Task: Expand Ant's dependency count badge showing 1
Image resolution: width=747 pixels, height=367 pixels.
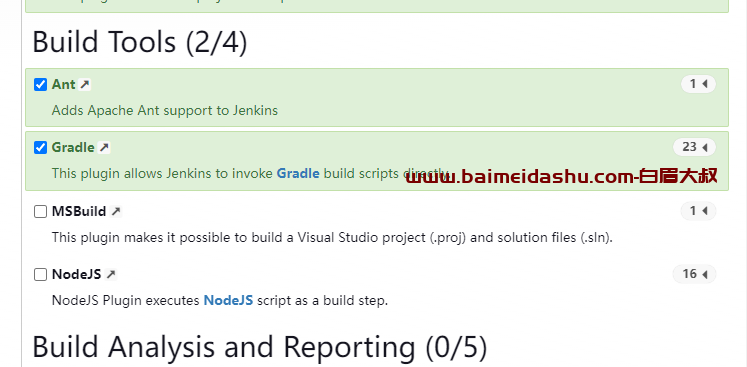Action: click(698, 84)
